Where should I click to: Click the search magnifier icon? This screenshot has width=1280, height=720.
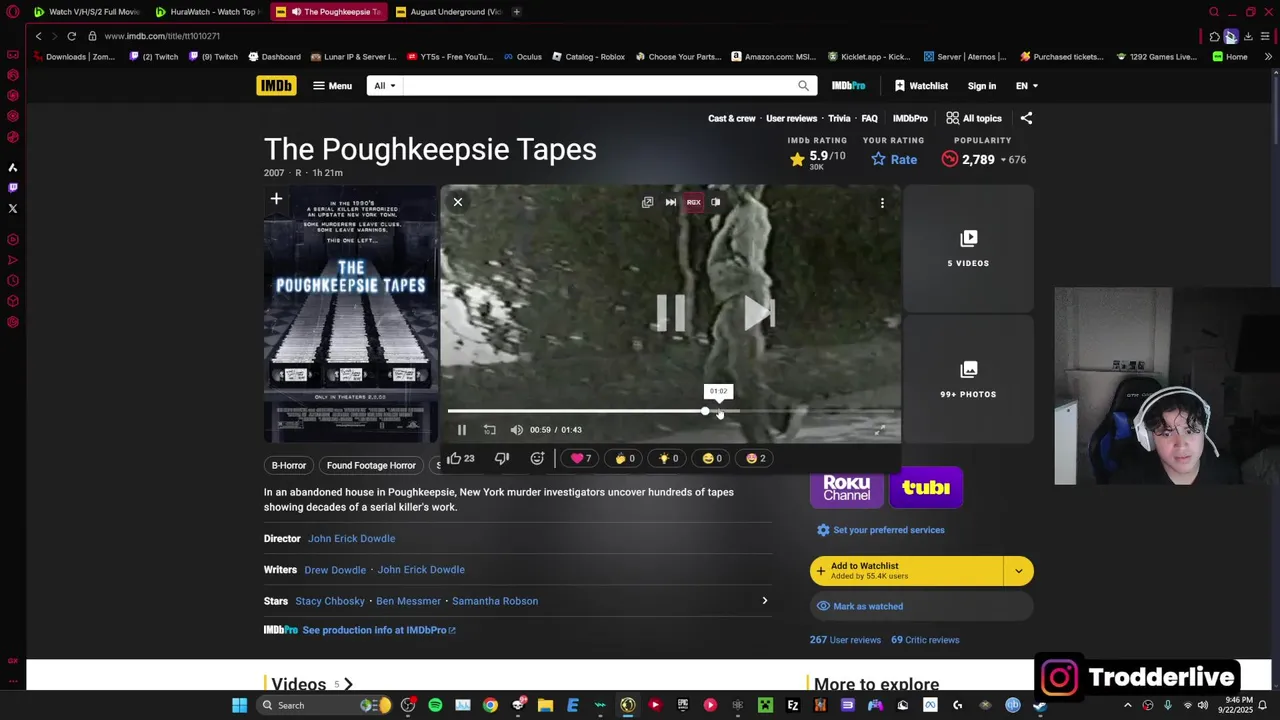[x=803, y=86]
